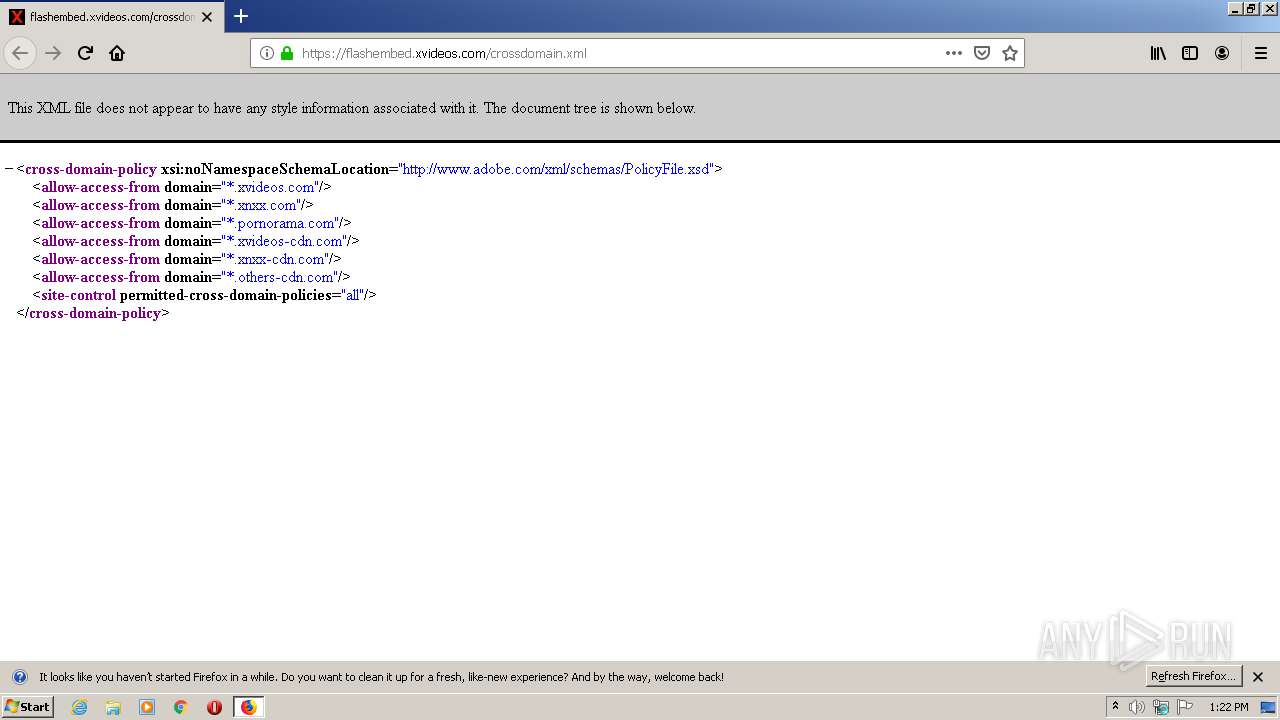The height and width of the screenshot is (720, 1280).
Task: Launch Opera from taskbar
Action: click(214, 707)
